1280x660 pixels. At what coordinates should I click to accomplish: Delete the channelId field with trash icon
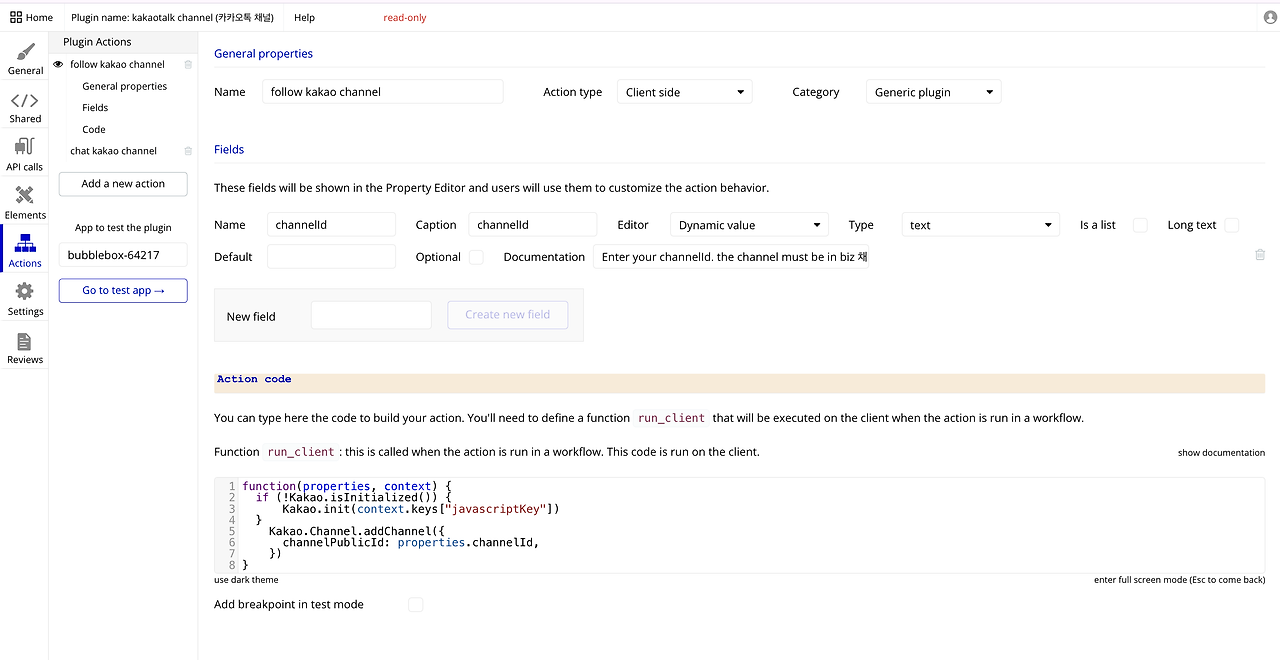click(x=1260, y=255)
